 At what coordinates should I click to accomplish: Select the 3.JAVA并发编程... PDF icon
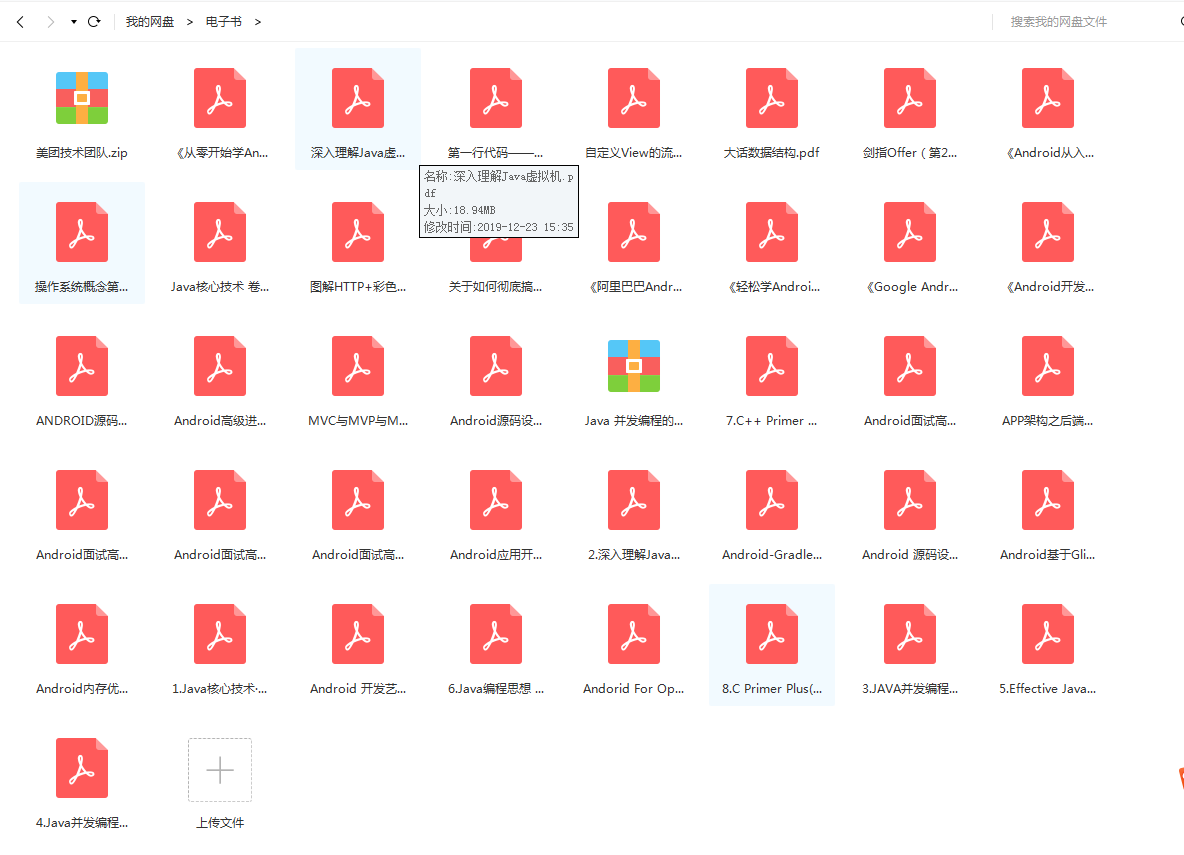(x=910, y=634)
